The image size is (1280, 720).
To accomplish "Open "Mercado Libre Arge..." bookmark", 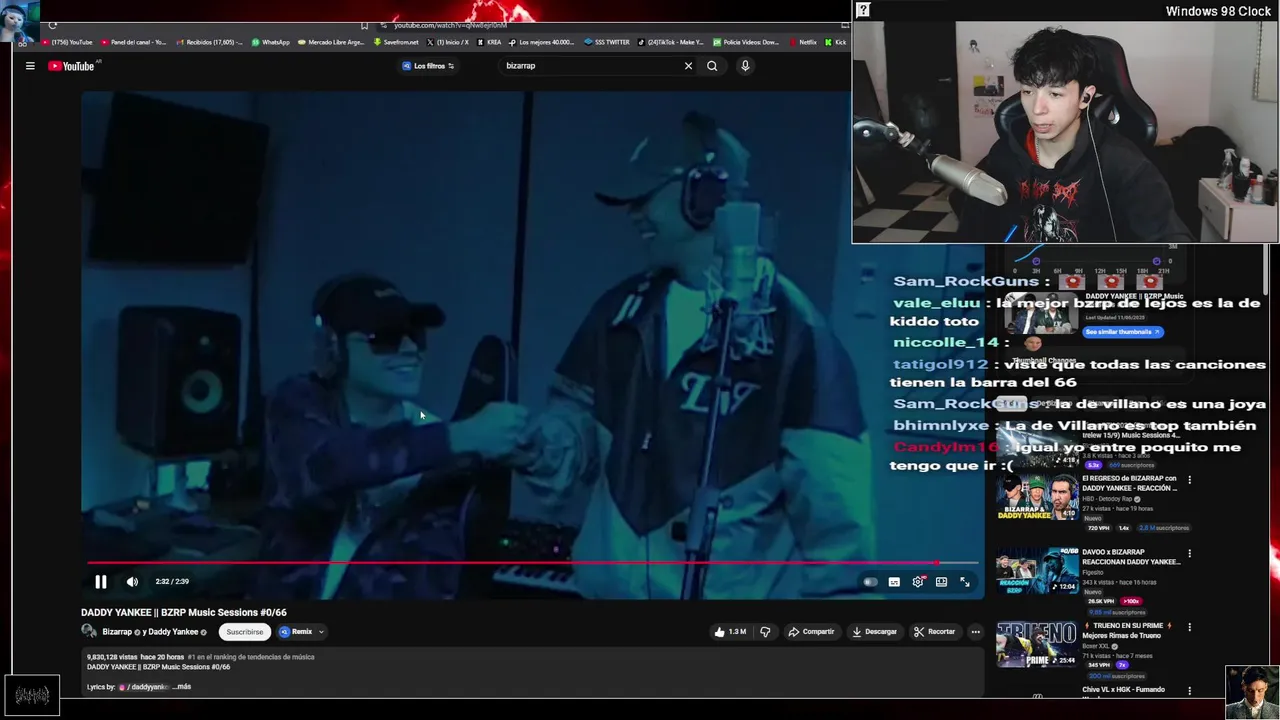I will (x=331, y=42).
